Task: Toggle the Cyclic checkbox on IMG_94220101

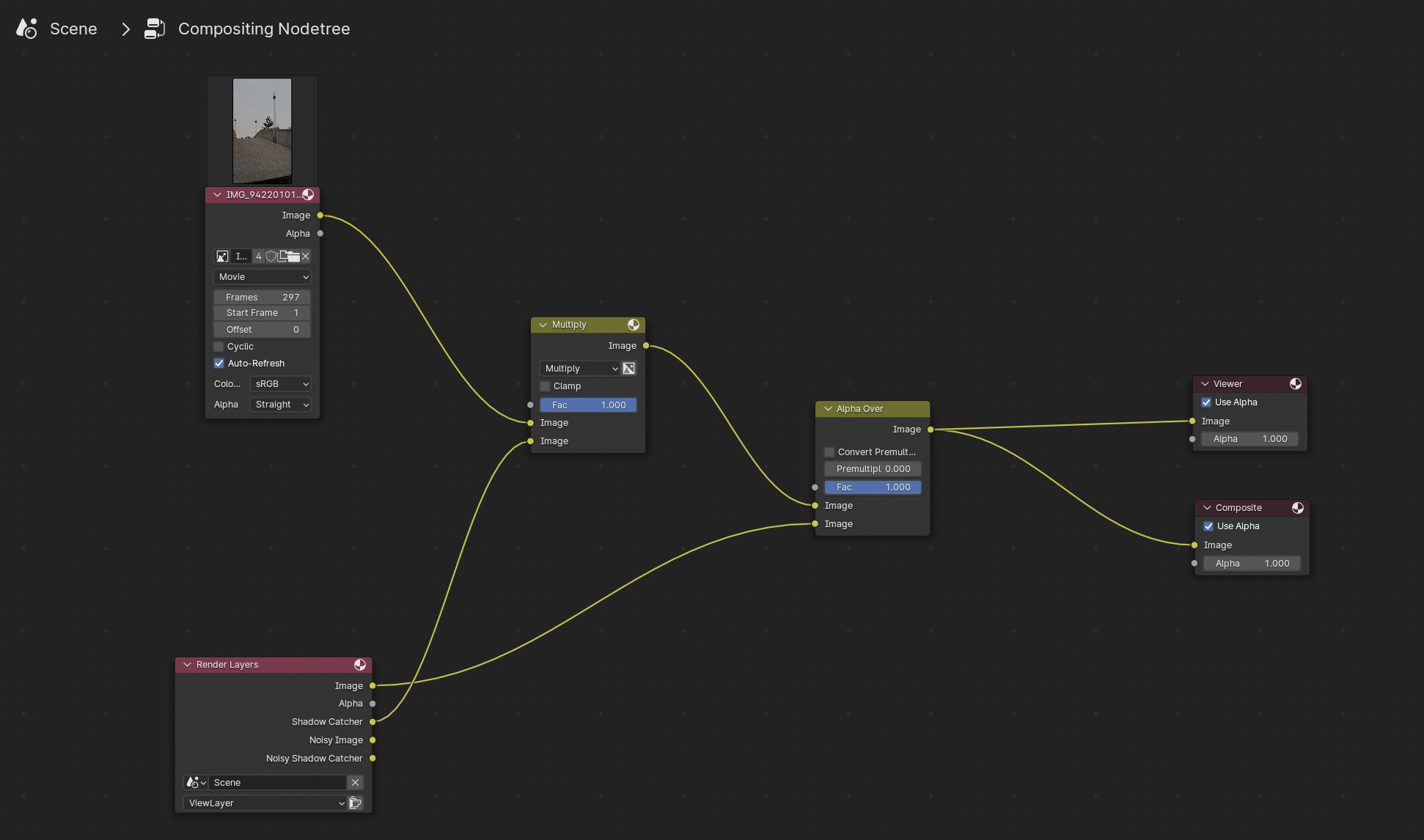Action: tap(219, 346)
